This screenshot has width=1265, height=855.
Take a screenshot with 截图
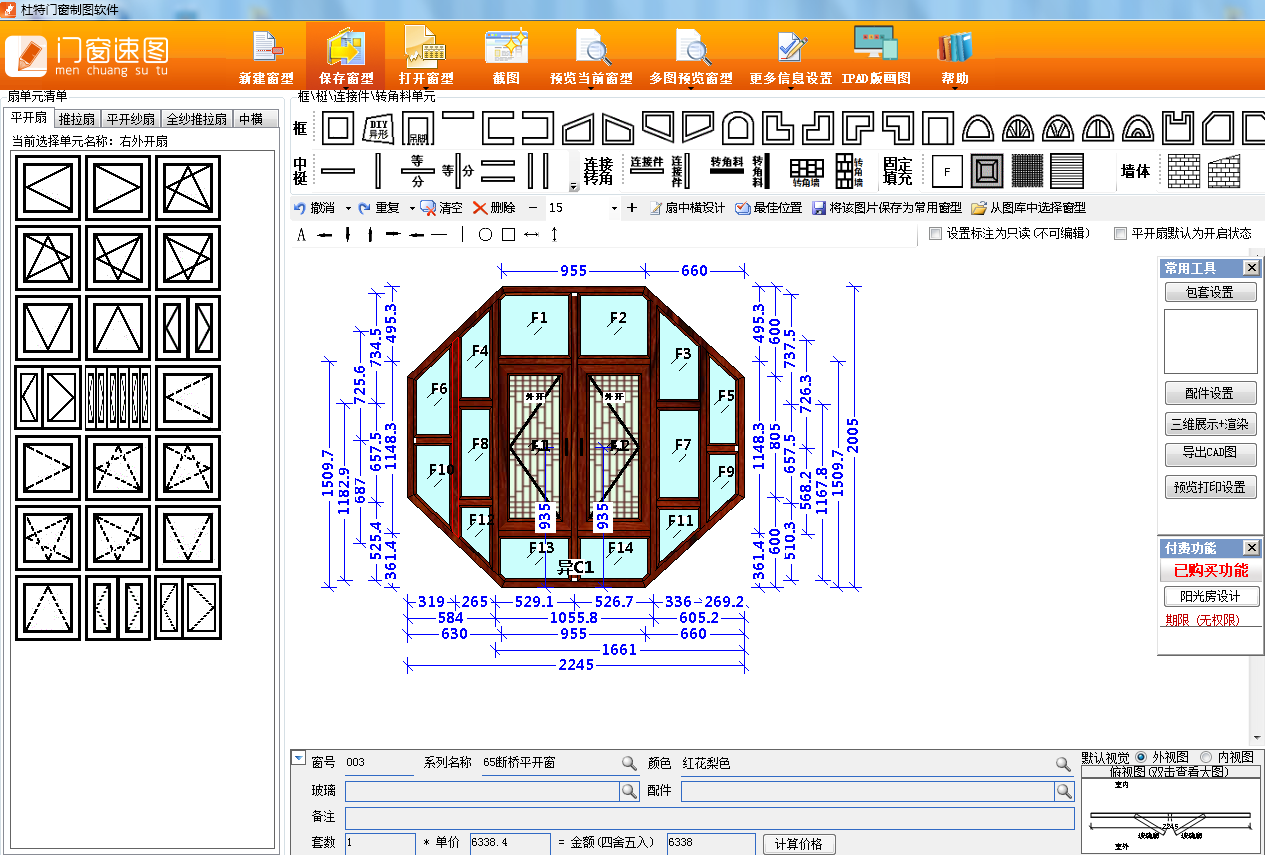click(506, 57)
